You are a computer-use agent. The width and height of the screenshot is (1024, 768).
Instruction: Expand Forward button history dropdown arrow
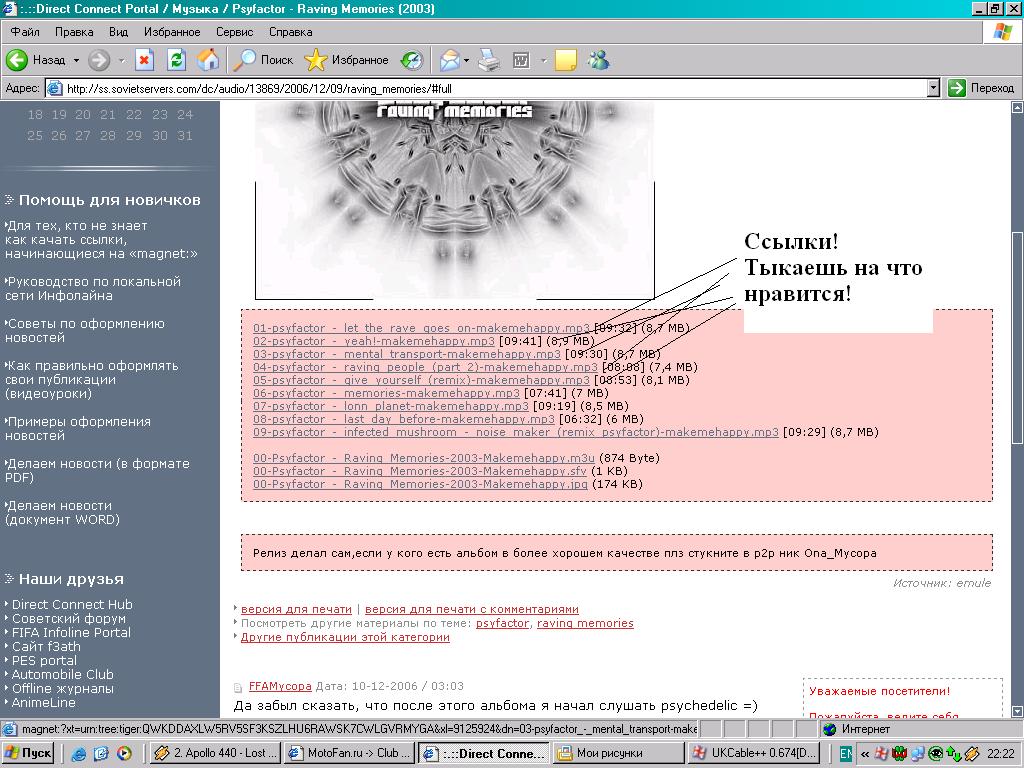click(x=121, y=60)
